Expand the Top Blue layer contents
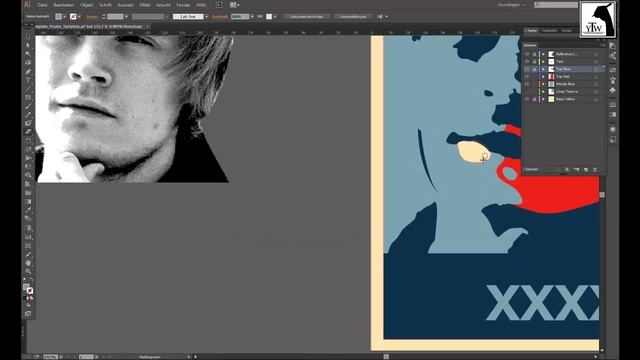The width and height of the screenshot is (640, 360). pos(543,69)
